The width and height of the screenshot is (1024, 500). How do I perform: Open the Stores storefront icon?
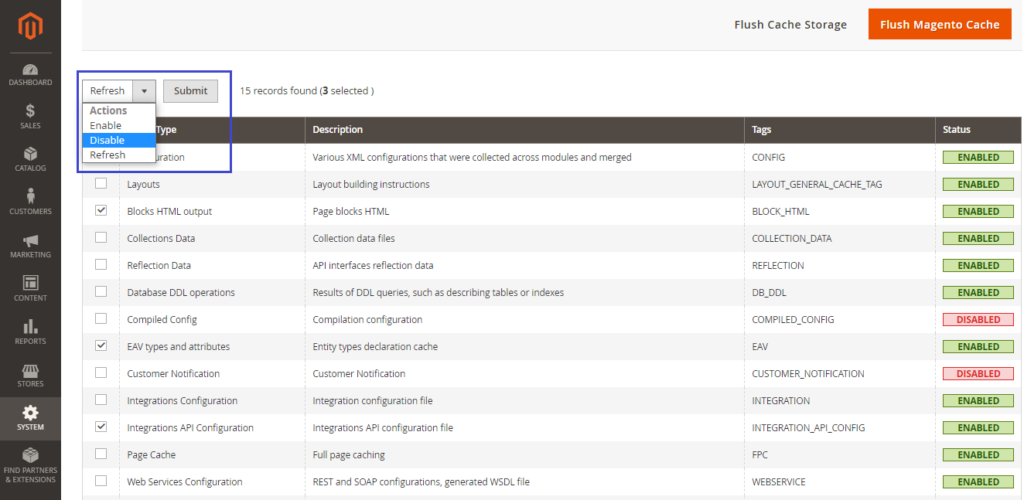tap(30, 369)
